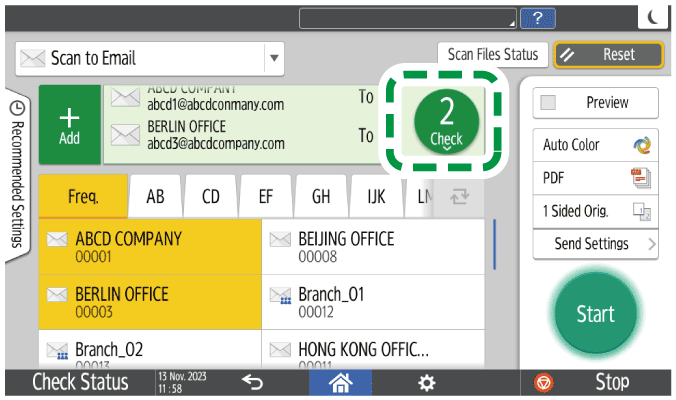Deselect BERLIN OFFICE destination
The width and height of the screenshot is (676, 400).
(150, 301)
